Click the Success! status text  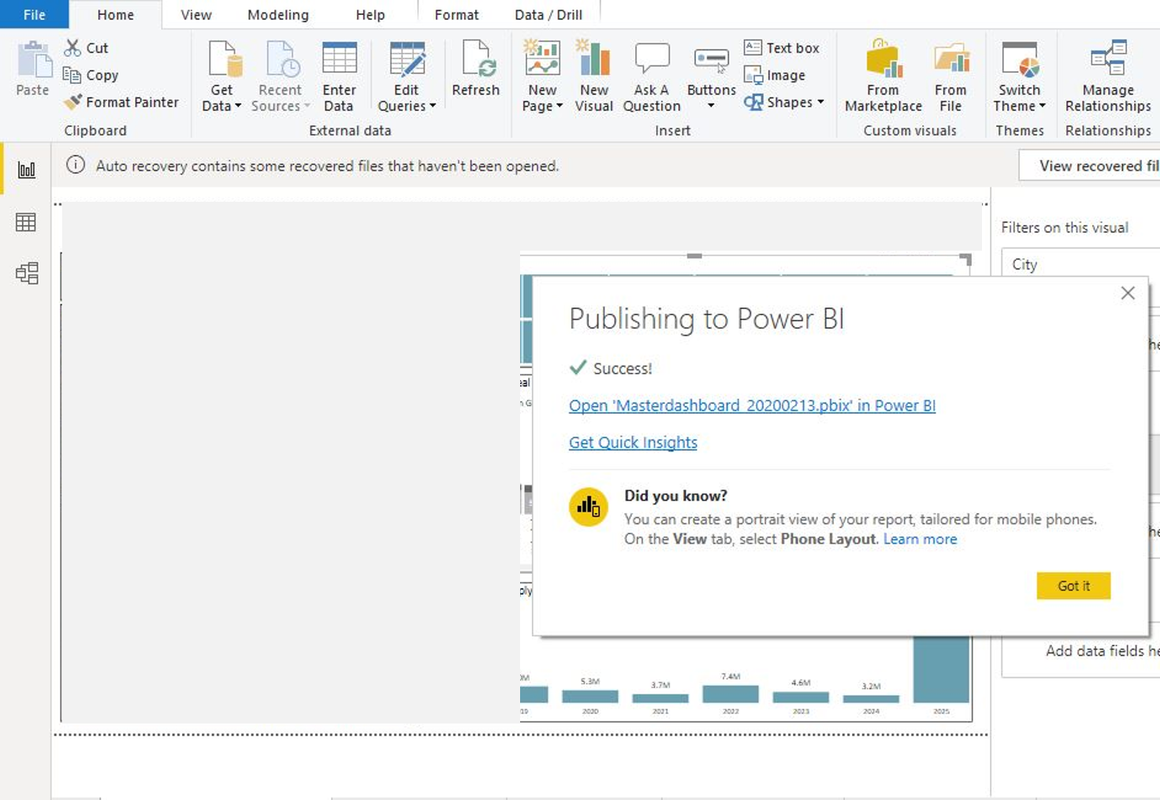click(x=622, y=369)
